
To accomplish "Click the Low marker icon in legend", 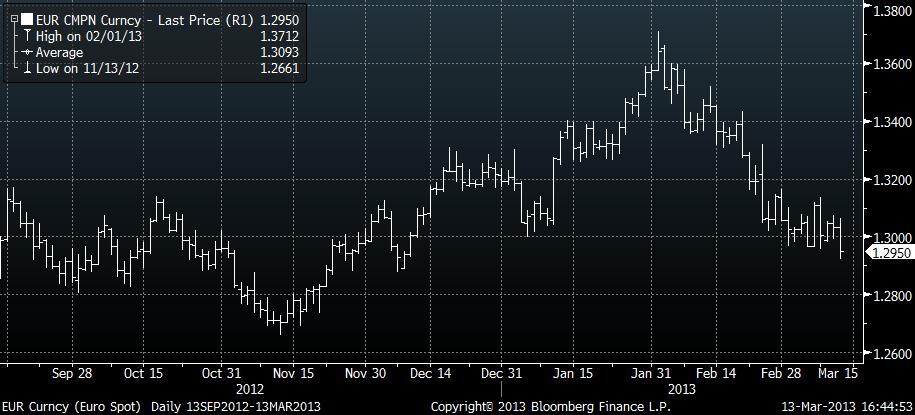I will 27,67.
